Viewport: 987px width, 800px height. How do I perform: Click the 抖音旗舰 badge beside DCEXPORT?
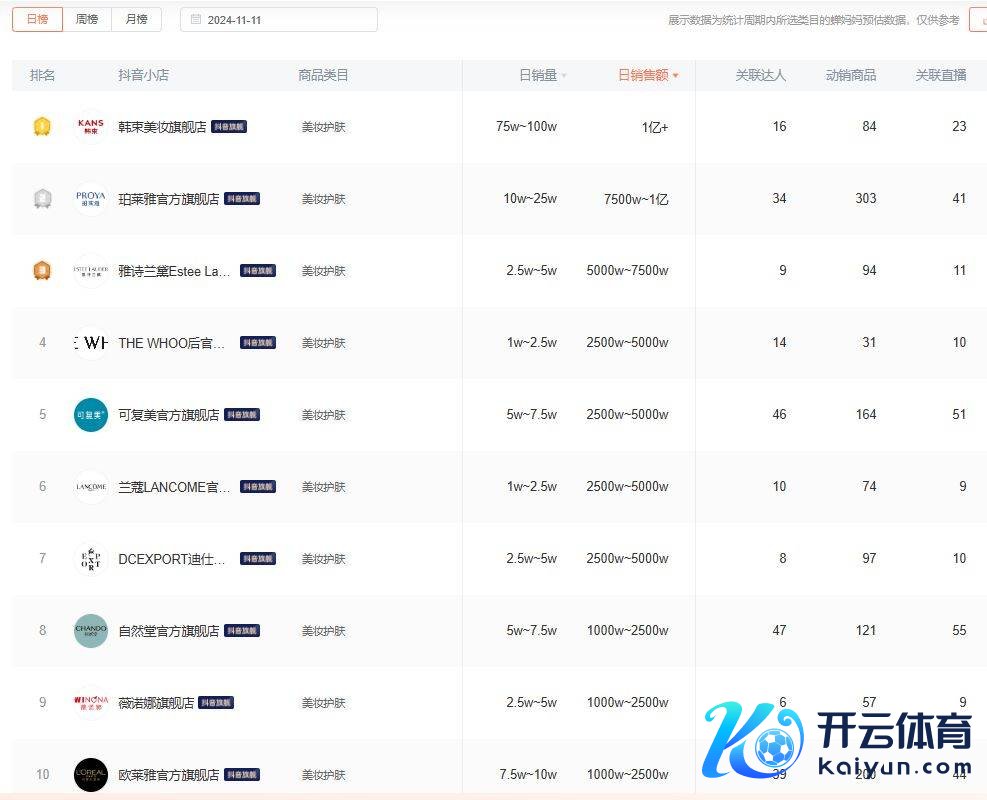(258, 558)
